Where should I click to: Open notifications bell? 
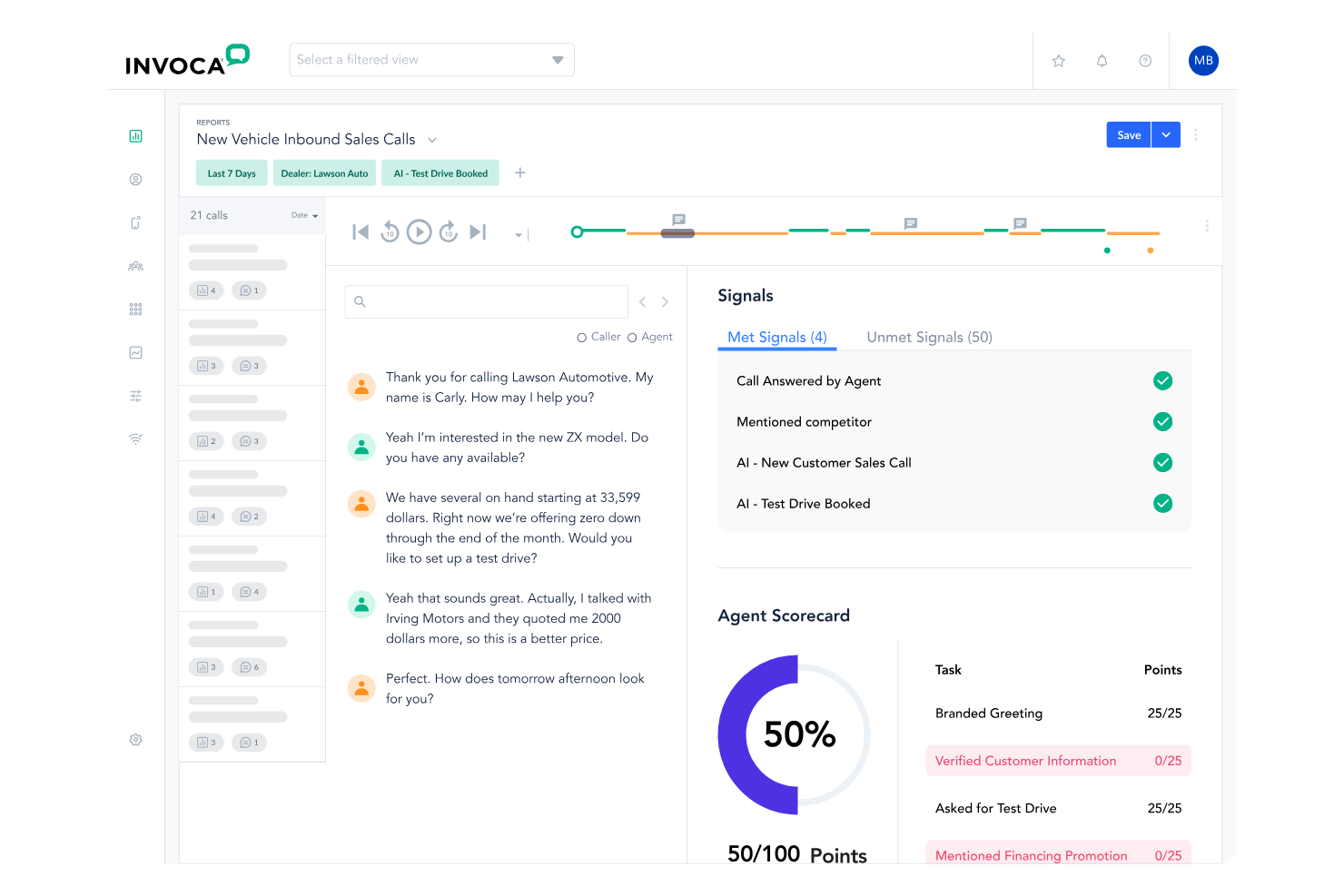point(1102,61)
